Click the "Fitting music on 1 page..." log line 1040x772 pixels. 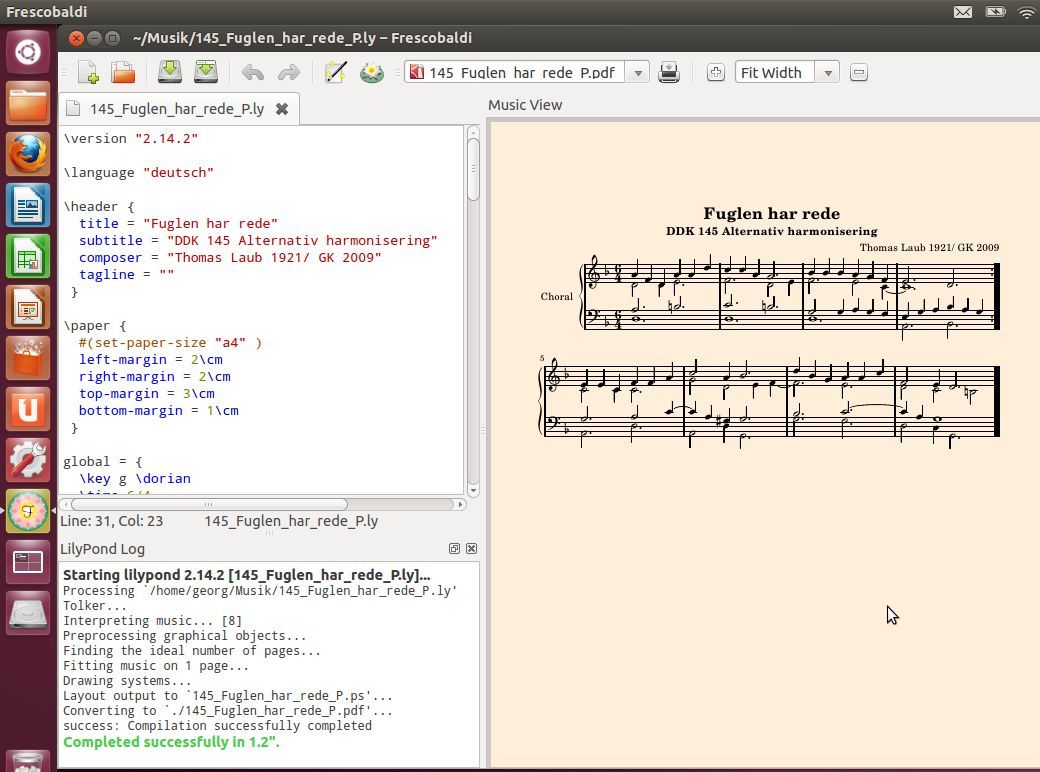coord(156,666)
